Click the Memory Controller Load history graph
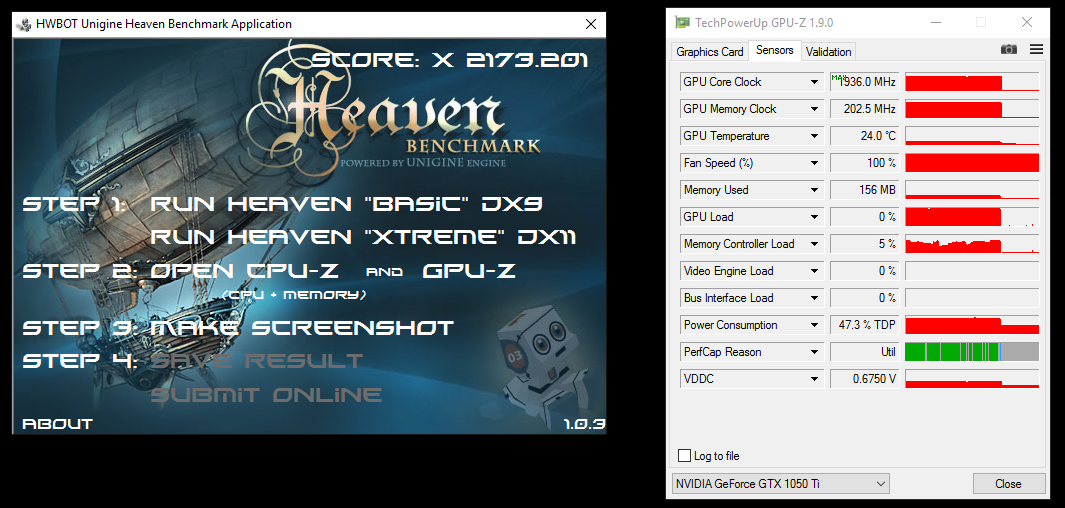1065x508 pixels. (972, 244)
